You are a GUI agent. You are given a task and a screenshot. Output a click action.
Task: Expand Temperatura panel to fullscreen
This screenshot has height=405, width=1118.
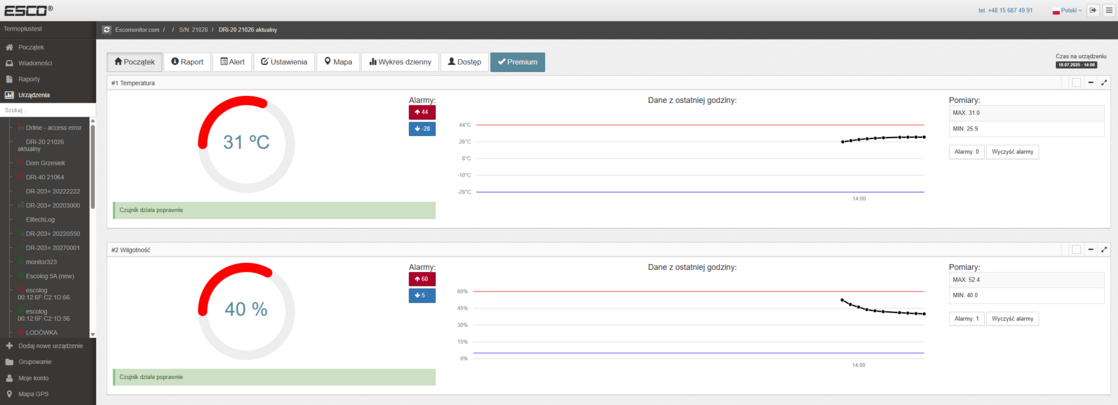[1104, 83]
